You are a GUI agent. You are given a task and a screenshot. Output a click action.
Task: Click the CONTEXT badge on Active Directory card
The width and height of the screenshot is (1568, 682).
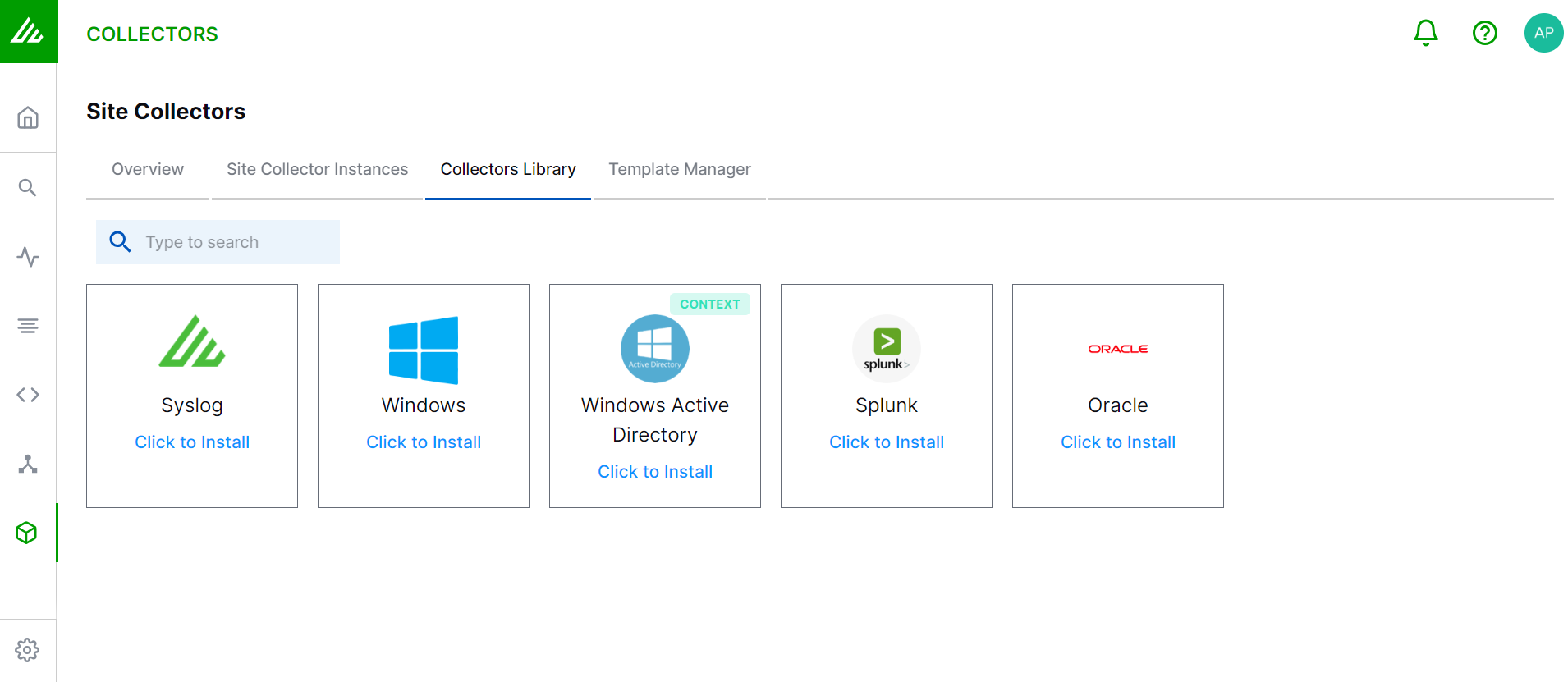coord(710,304)
